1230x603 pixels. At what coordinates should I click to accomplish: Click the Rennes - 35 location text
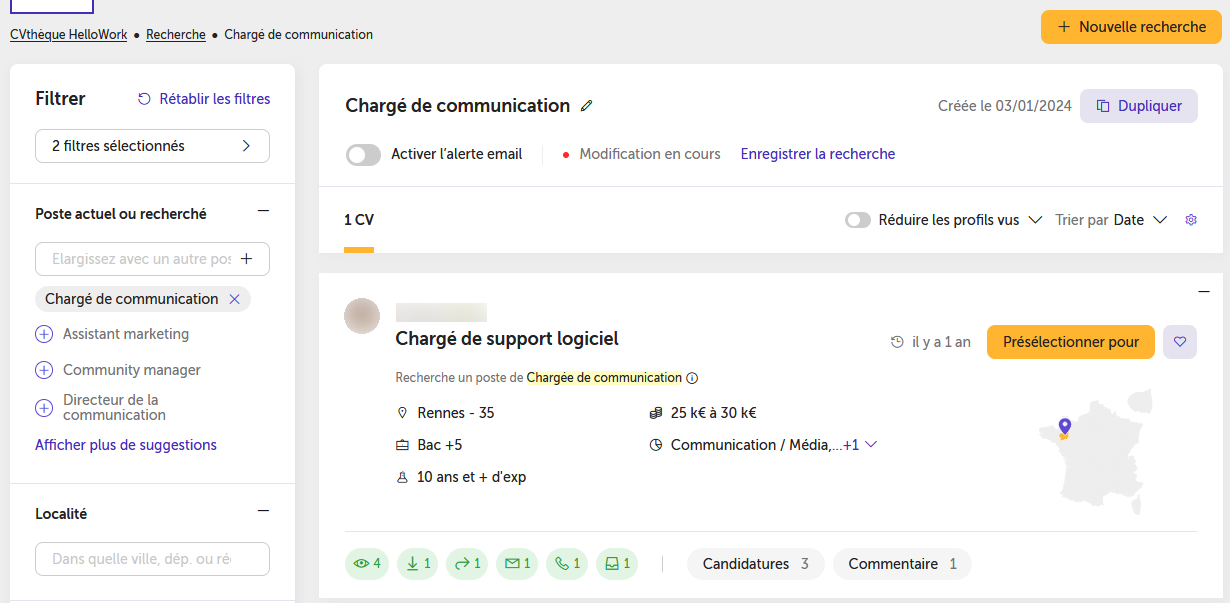click(456, 413)
